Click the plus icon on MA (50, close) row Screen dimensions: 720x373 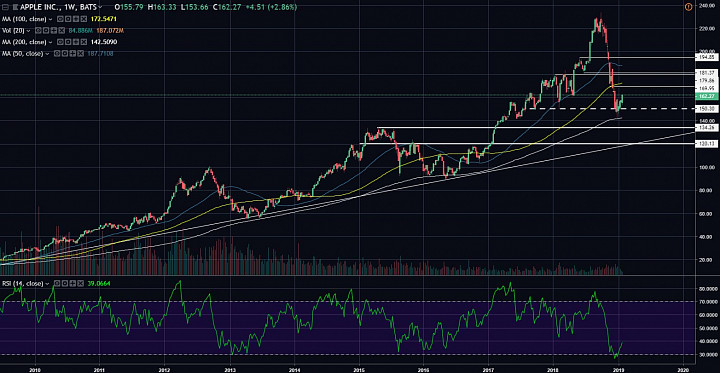(x=73, y=54)
